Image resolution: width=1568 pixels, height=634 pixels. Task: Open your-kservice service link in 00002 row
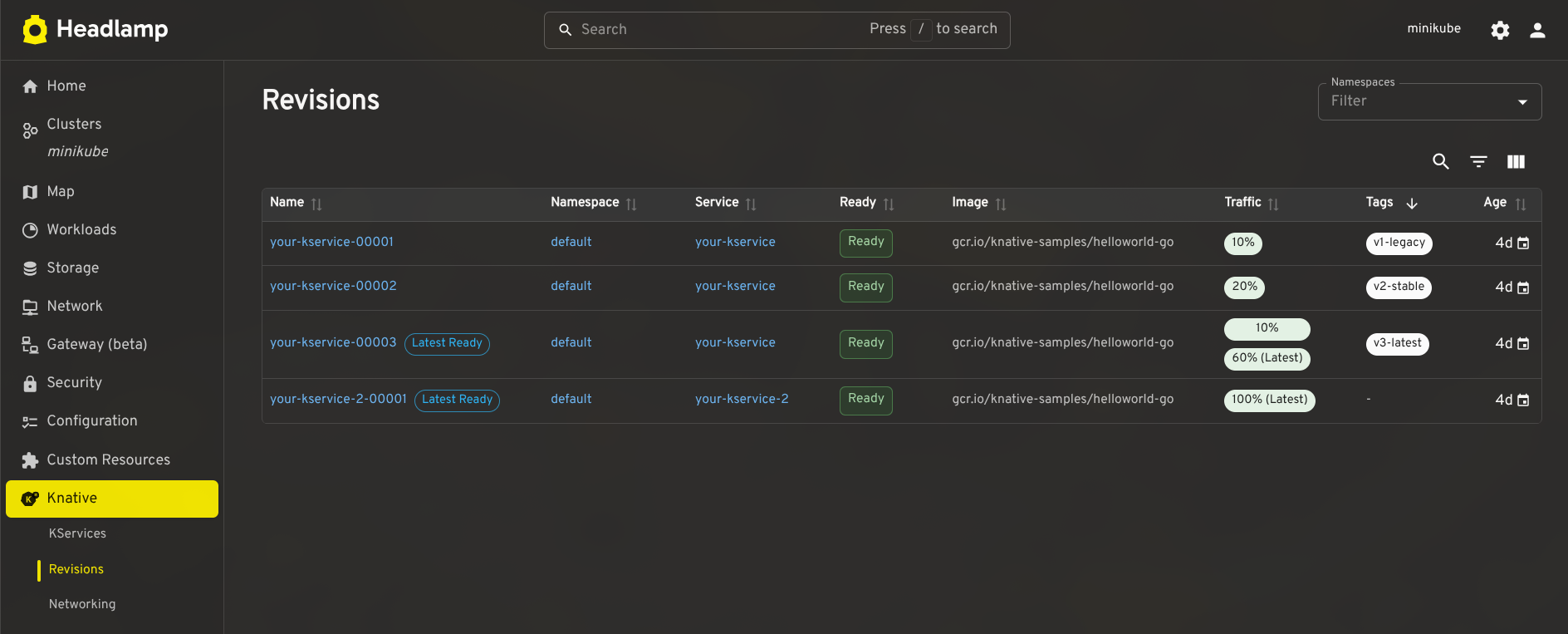[x=735, y=286]
